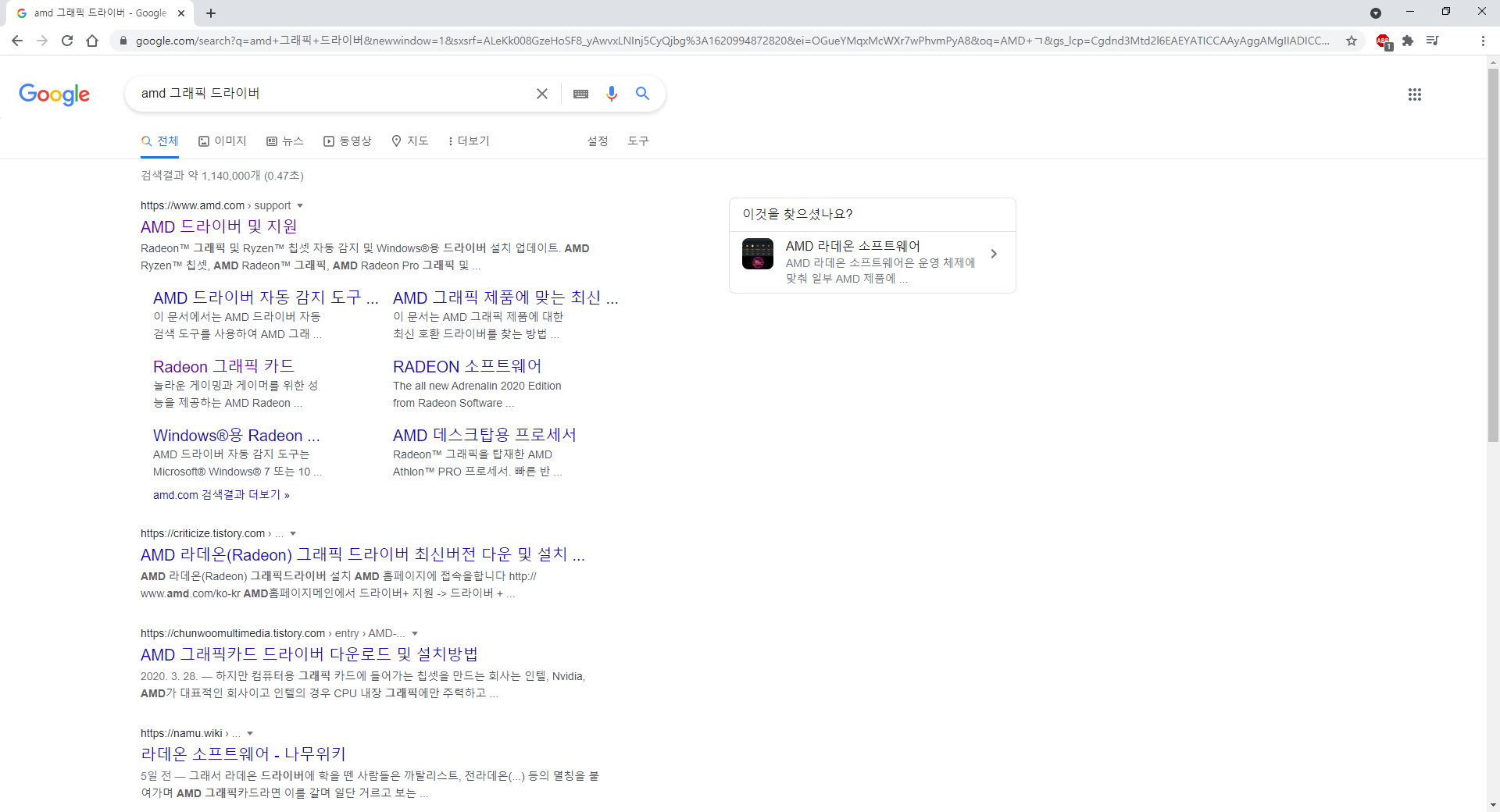Click the browser address bar URL

[732, 41]
